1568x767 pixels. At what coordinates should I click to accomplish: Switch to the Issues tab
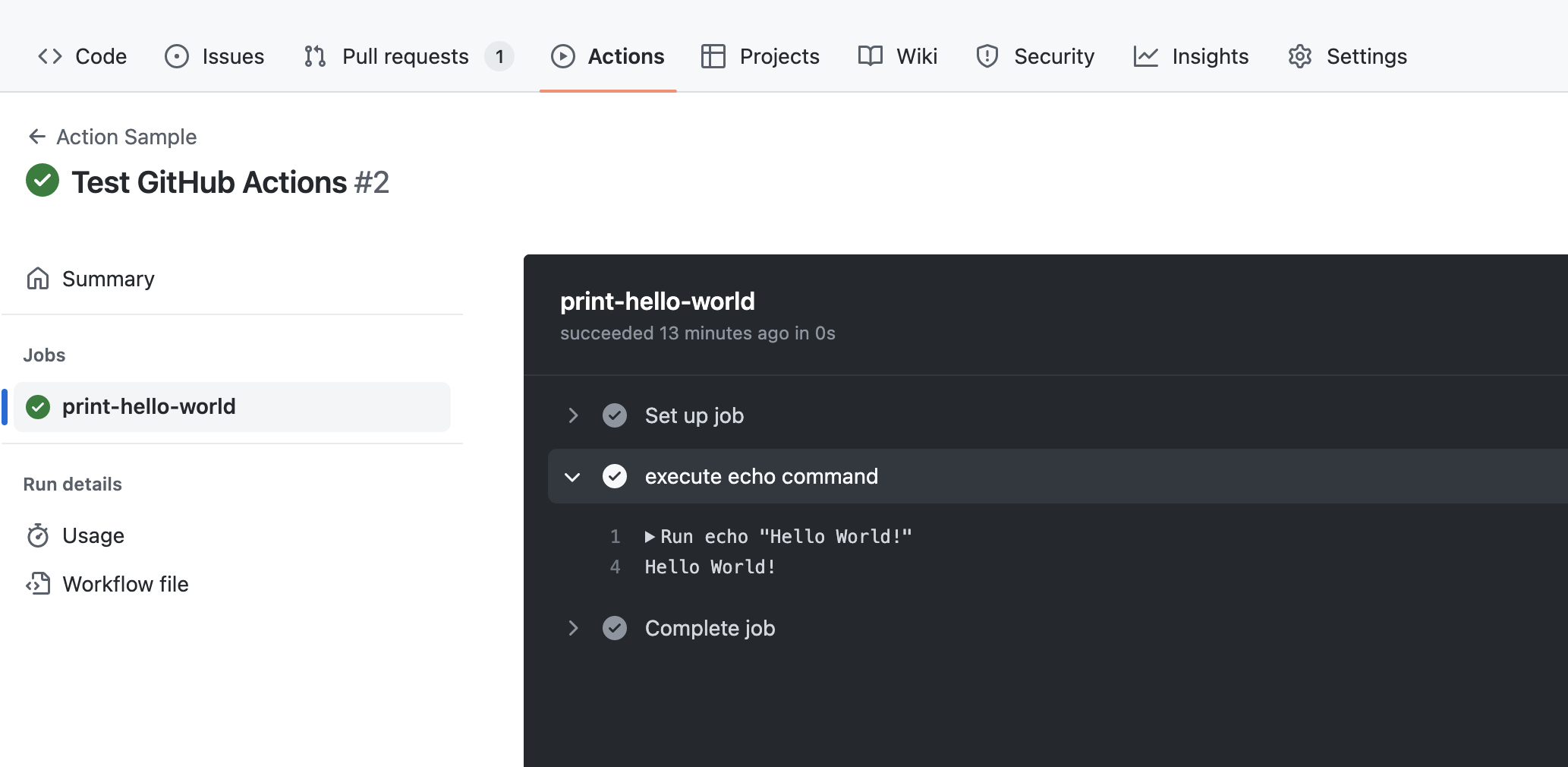click(x=215, y=56)
